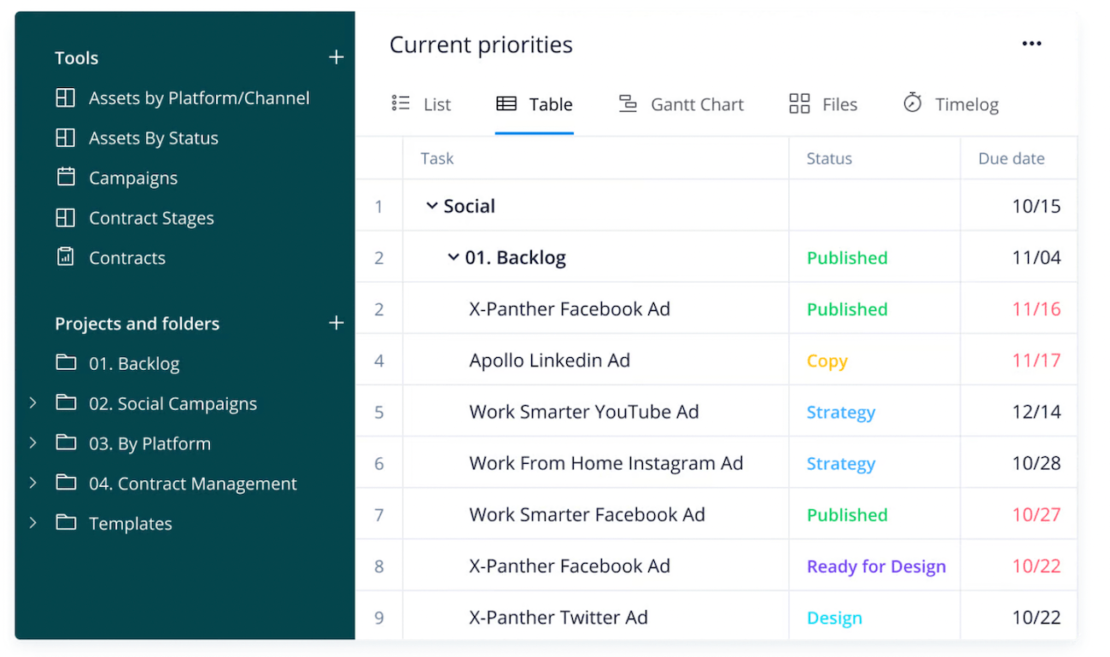Add a new project or folder
1110x657 pixels.
[x=336, y=323]
